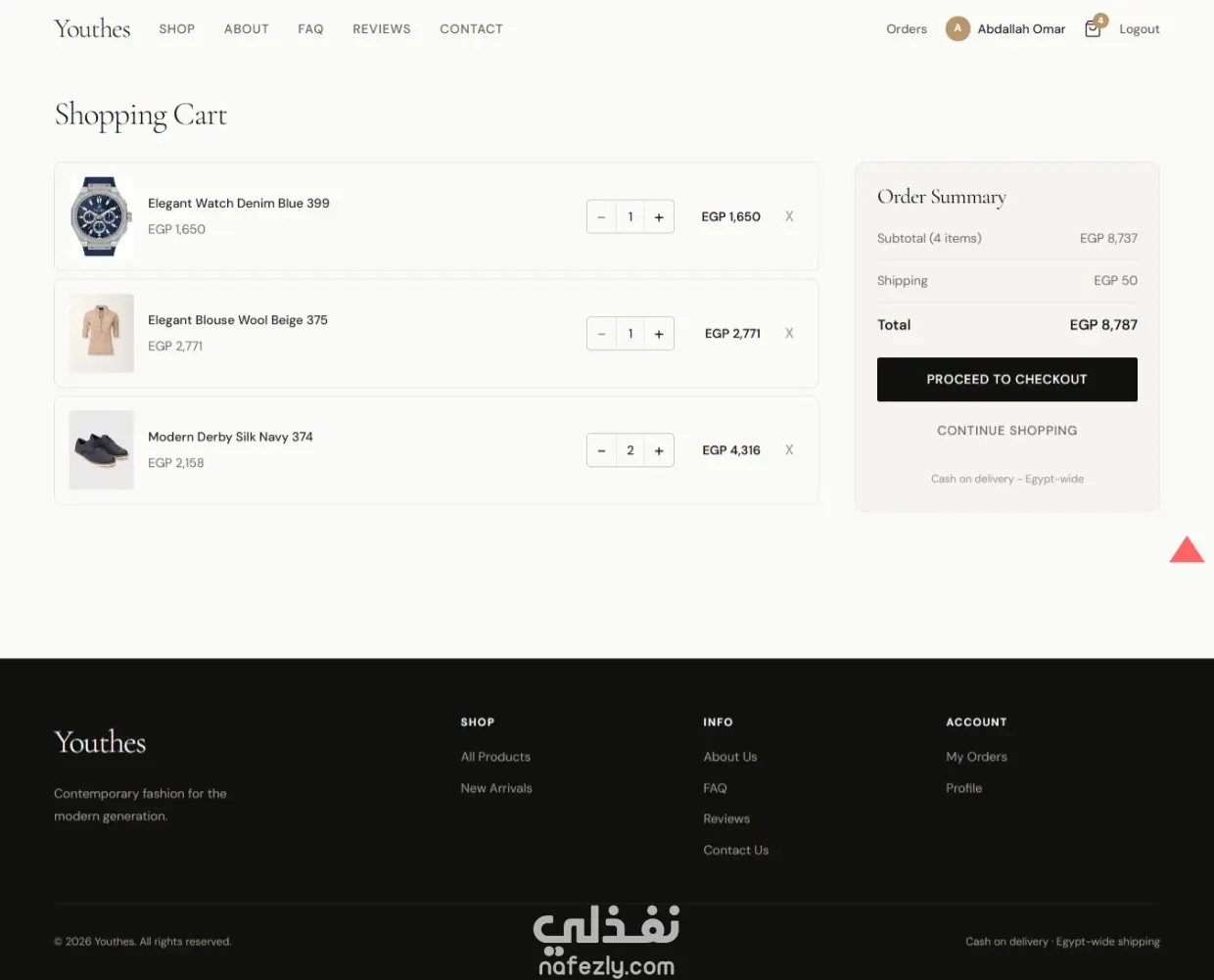Open New Arrivals footer link
Viewport: 1214px width, 980px height.
coord(496,788)
